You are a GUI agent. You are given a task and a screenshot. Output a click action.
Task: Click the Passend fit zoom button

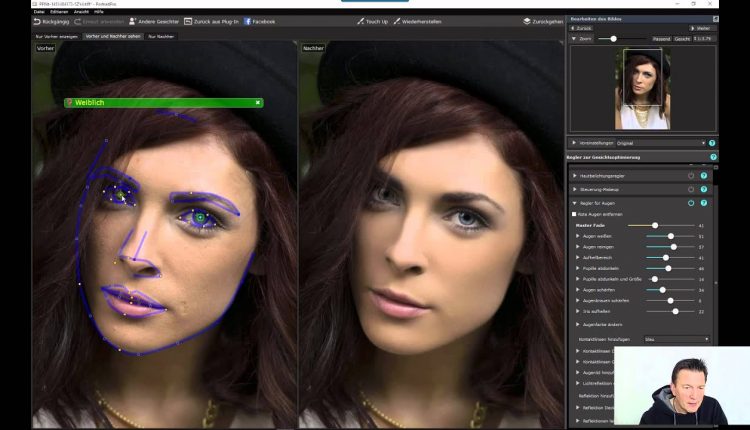tap(661, 39)
